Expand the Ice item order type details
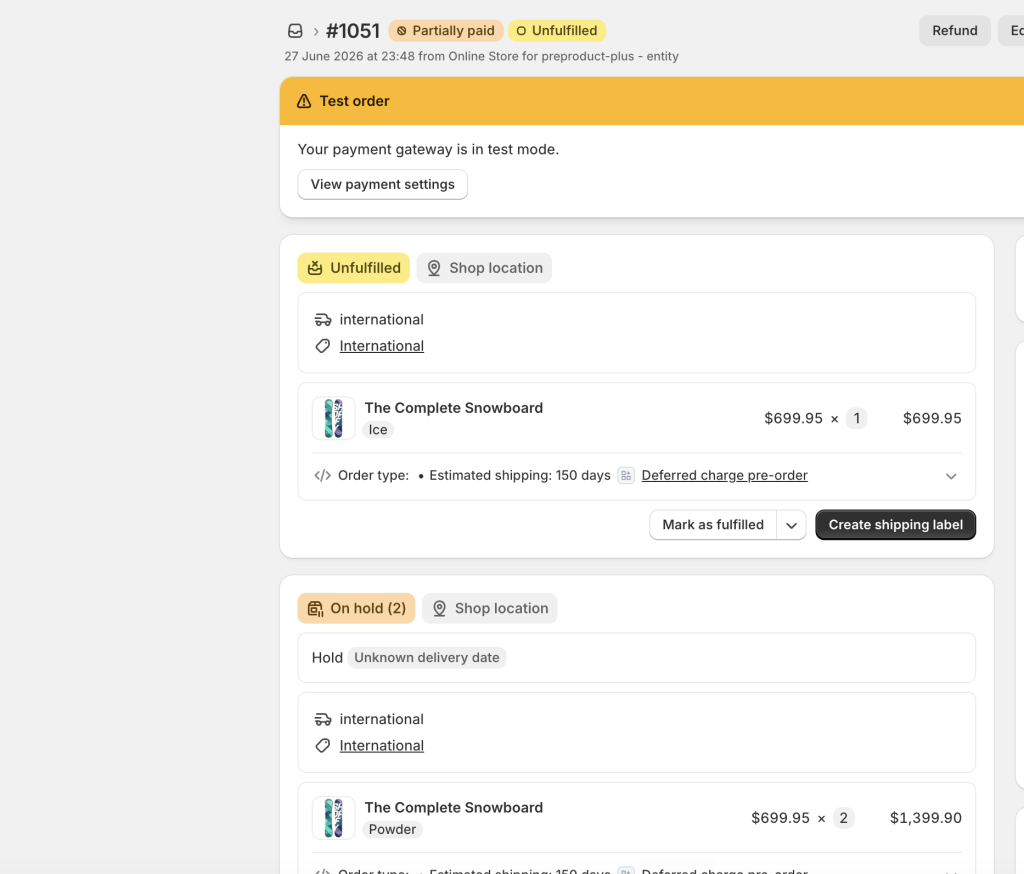This screenshot has width=1024, height=874. click(951, 476)
